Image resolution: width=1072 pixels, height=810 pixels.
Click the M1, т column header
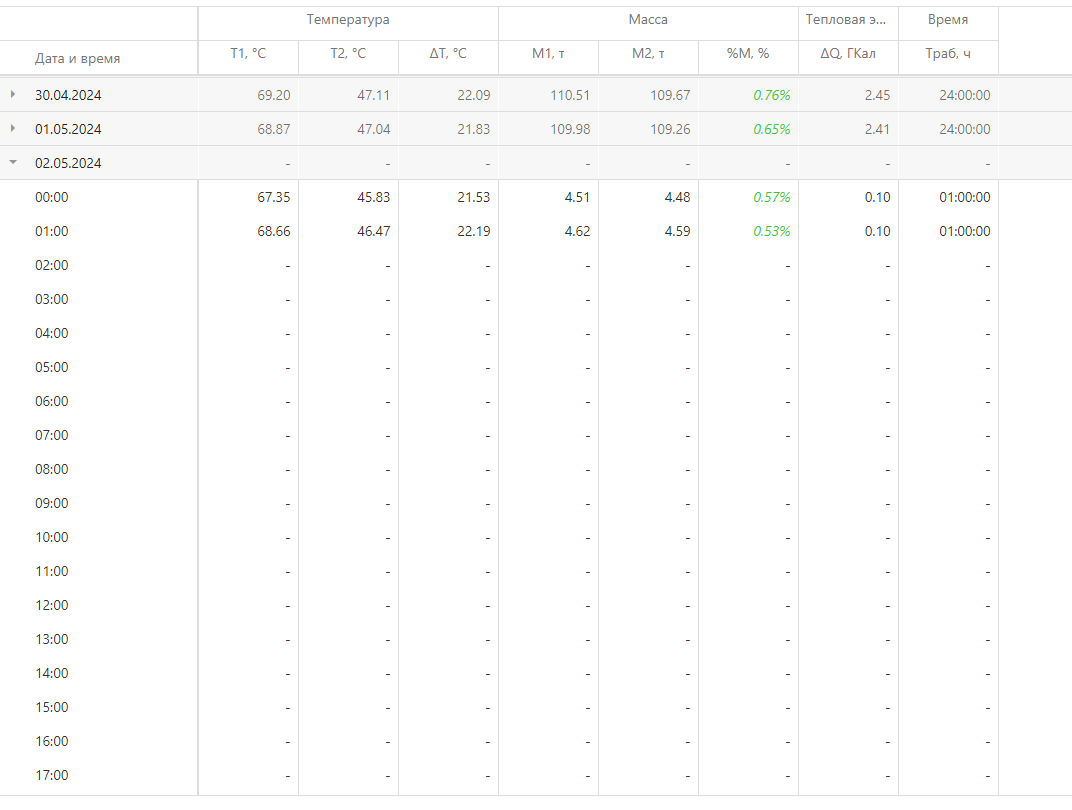click(548, 54)
